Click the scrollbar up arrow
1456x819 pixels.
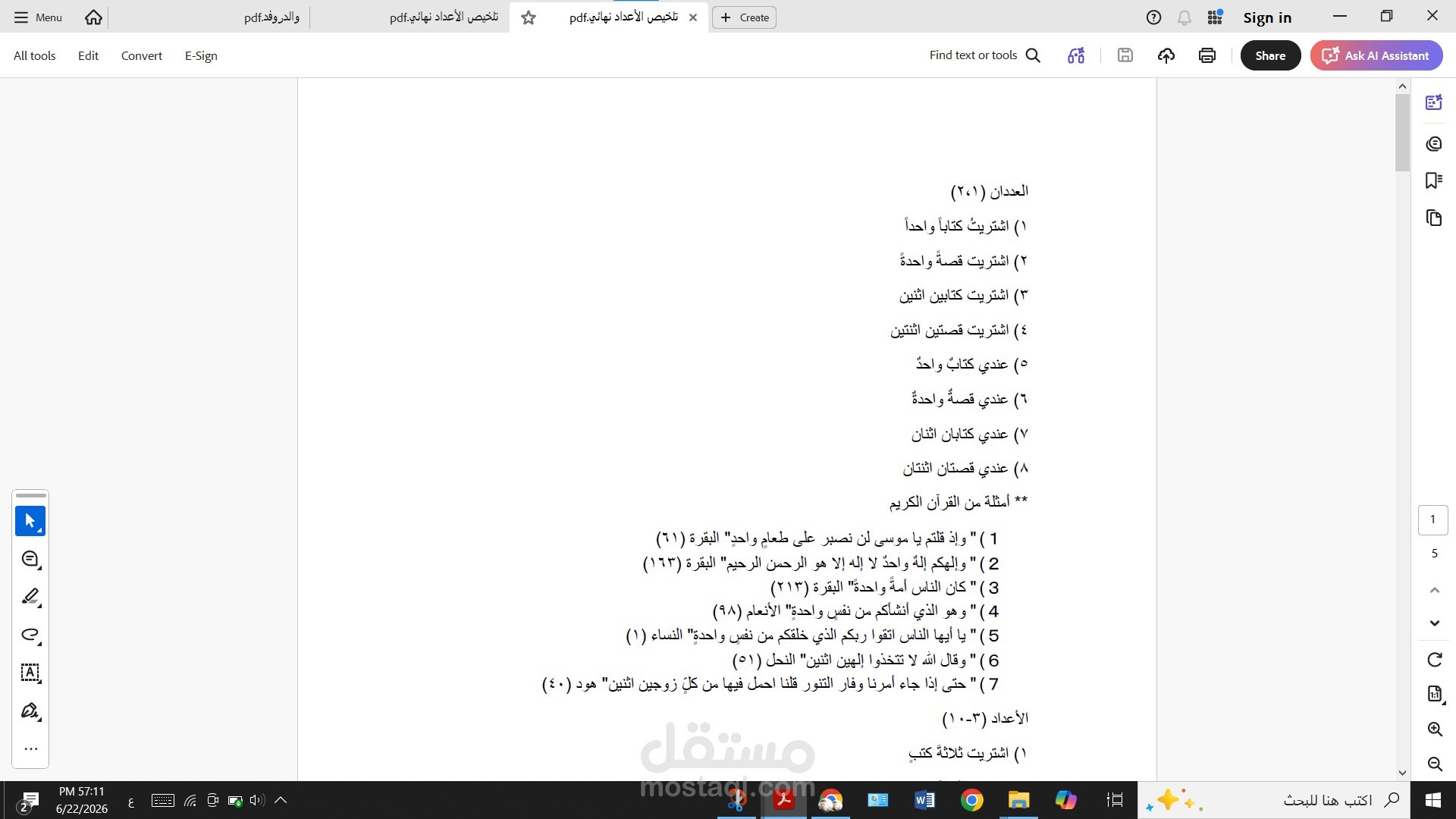(x=1402, y=86)
